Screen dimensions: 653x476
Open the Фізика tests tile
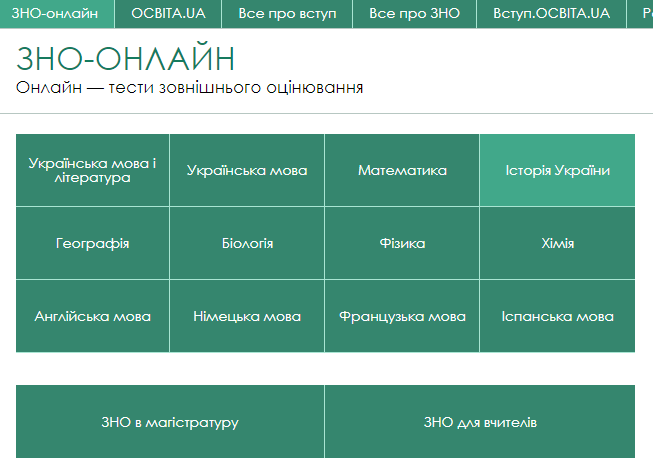click(x=402, y=243)
